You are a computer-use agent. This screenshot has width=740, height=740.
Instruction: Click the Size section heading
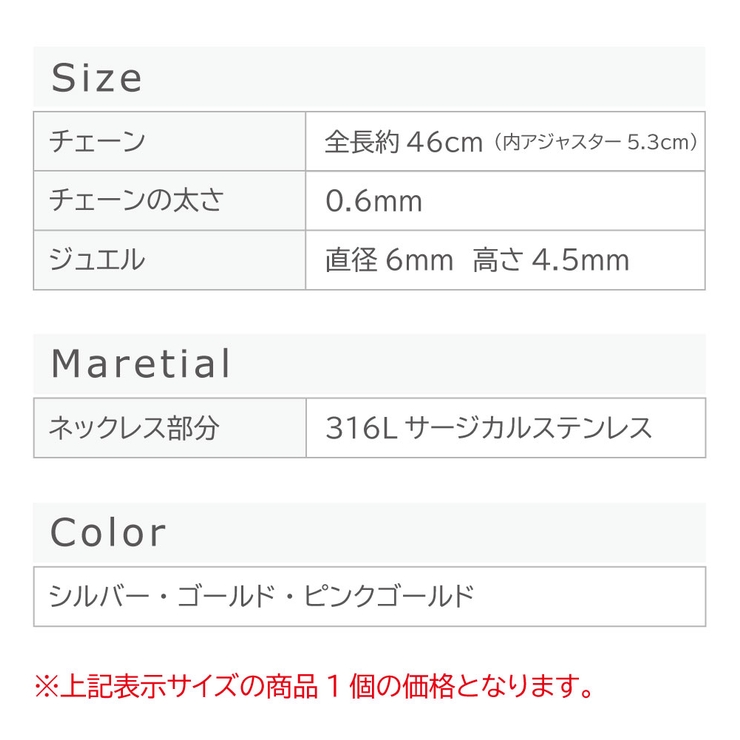(x=97, y=78)
